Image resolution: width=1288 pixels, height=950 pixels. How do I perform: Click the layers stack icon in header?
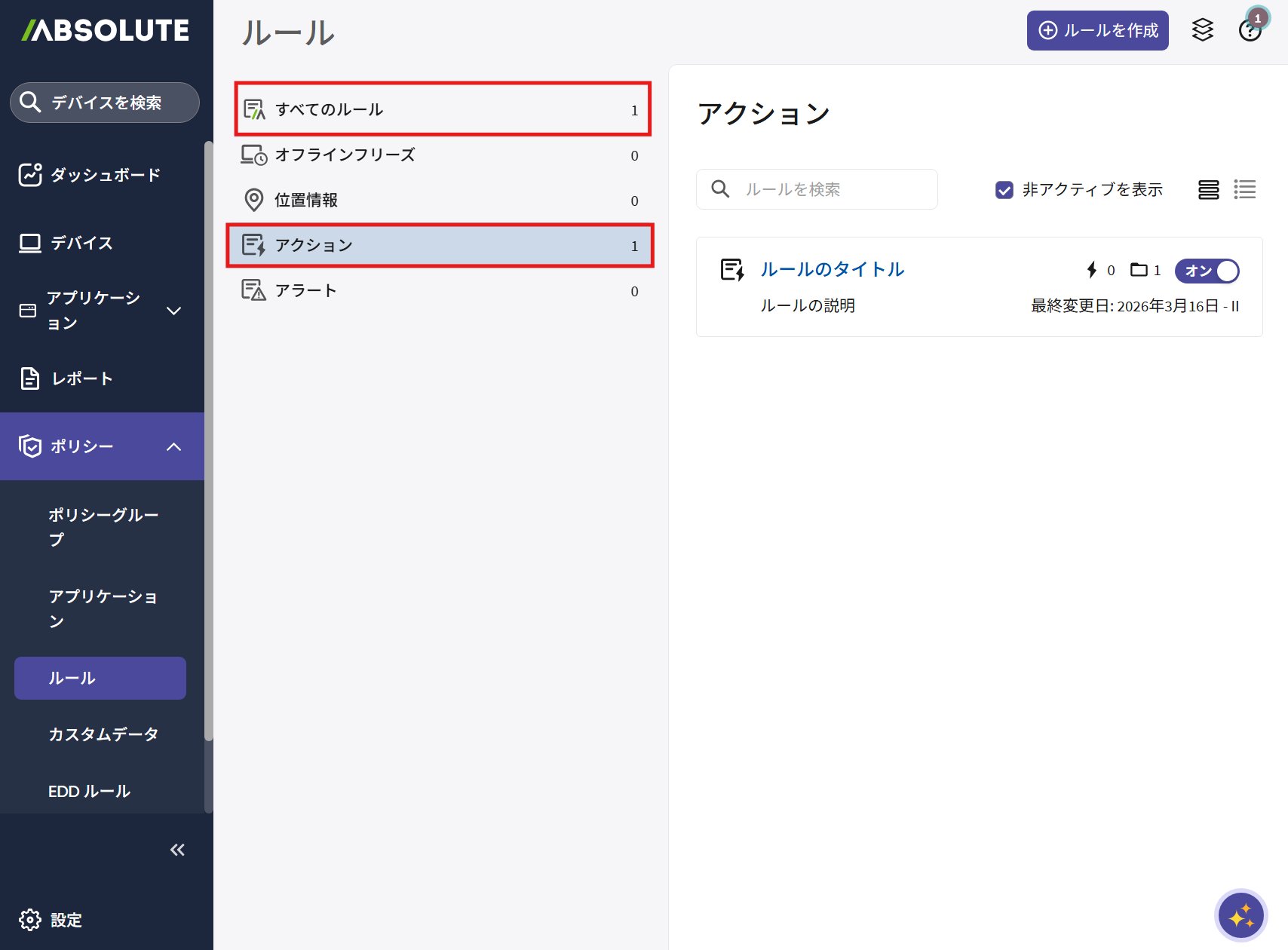point(1202,30)
